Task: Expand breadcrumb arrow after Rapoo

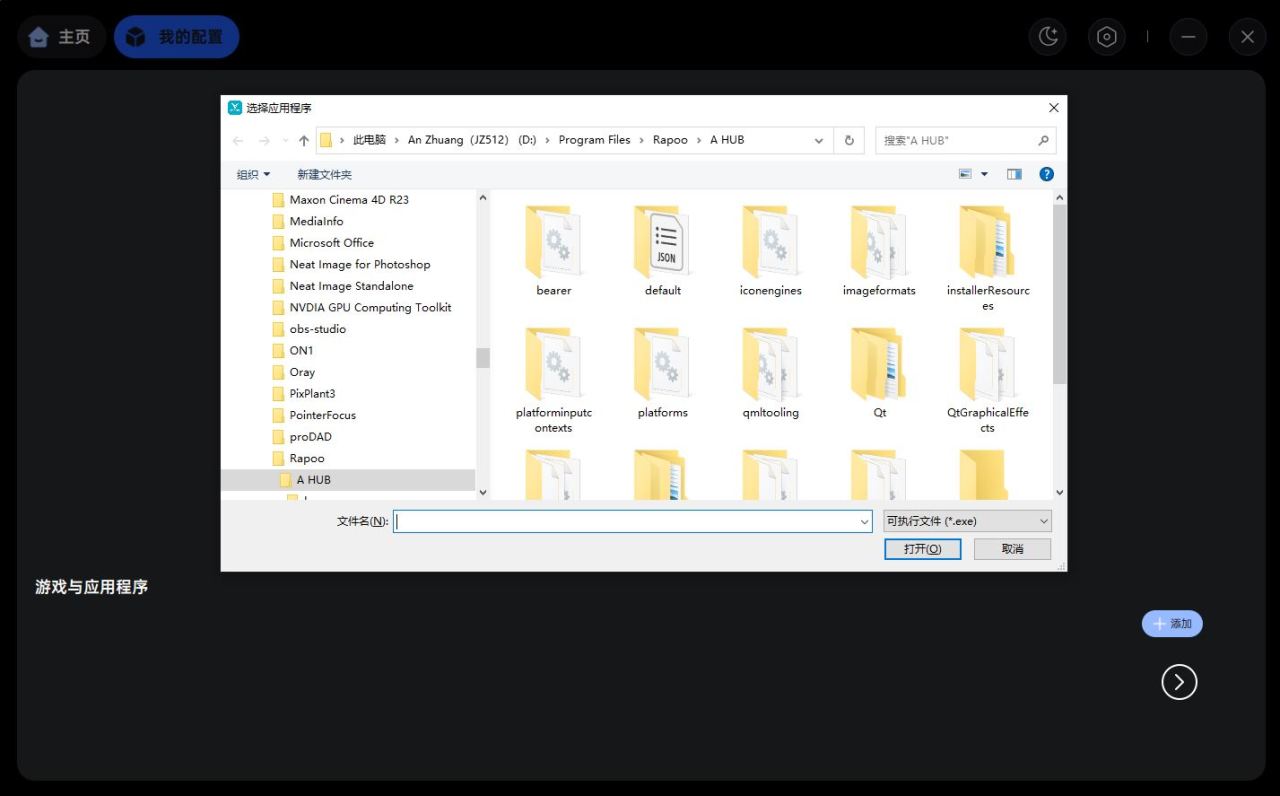Action: click(x=699, y=141)
